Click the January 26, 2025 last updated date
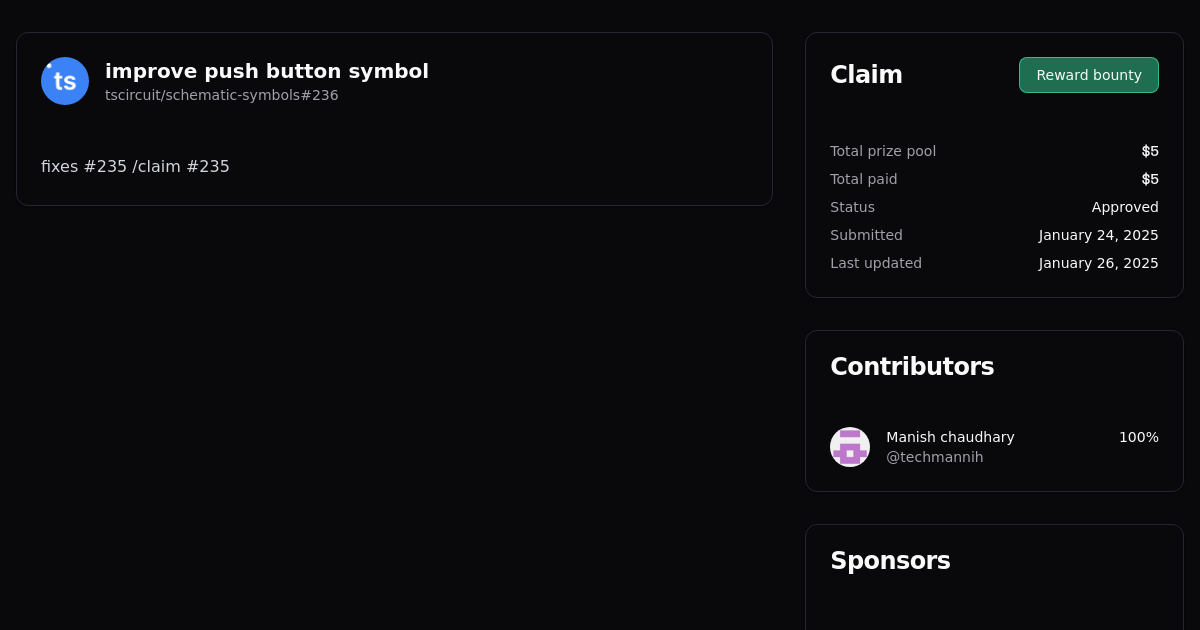 [x=1098, y=263]
